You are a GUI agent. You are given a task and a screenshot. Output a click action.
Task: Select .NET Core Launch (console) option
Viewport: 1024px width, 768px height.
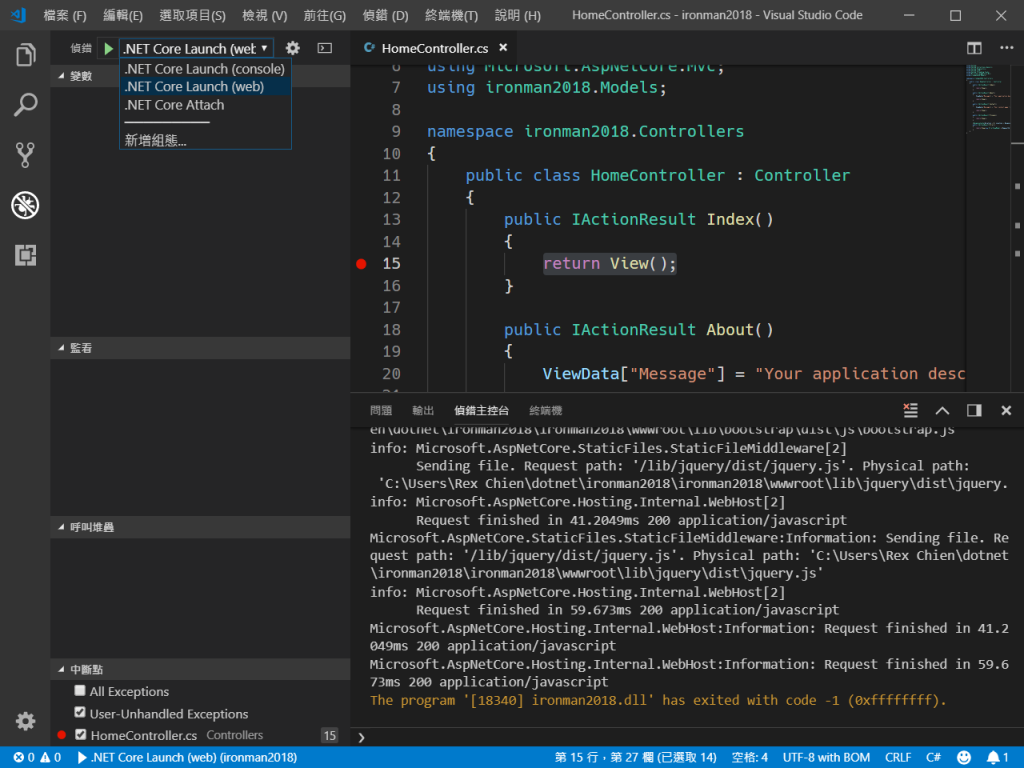(x=205, y=69)
